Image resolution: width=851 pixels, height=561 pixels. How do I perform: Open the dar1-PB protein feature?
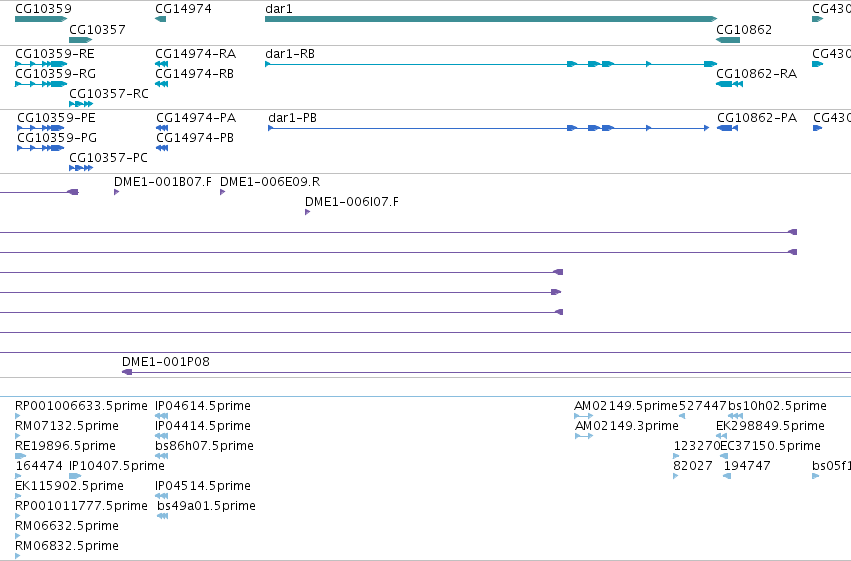[x=488, y=128]
